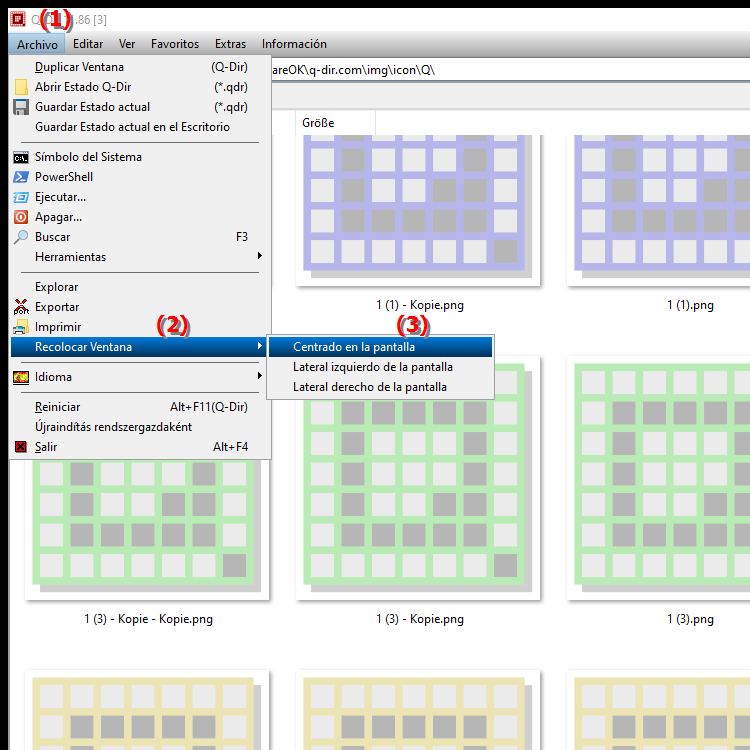Select Guardar Estado actual en el Escritorio
The image size is (750, 750).
(141, 127)
